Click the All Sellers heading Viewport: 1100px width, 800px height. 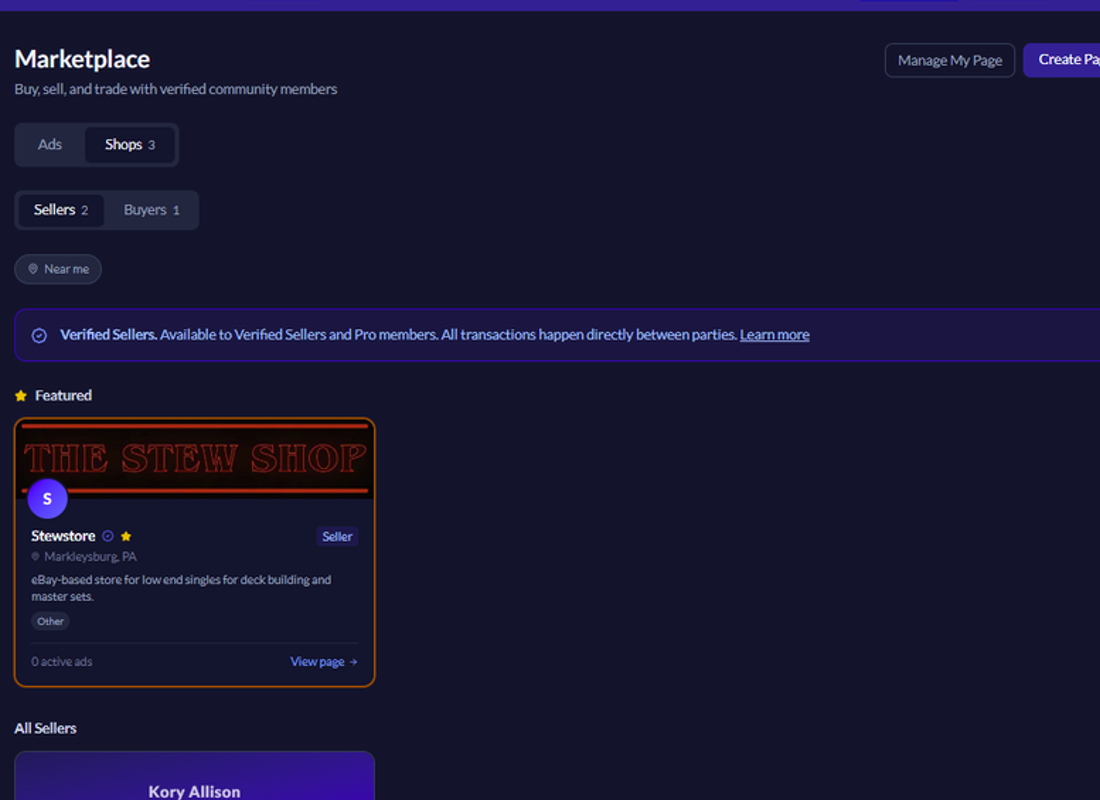click(x=46, y=728)
